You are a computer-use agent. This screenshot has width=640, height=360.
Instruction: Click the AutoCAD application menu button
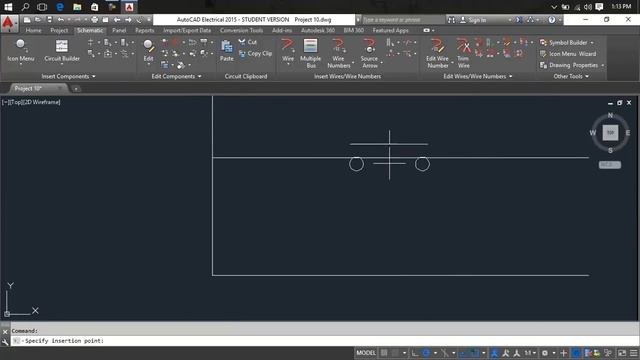click(x=9, y=23)
